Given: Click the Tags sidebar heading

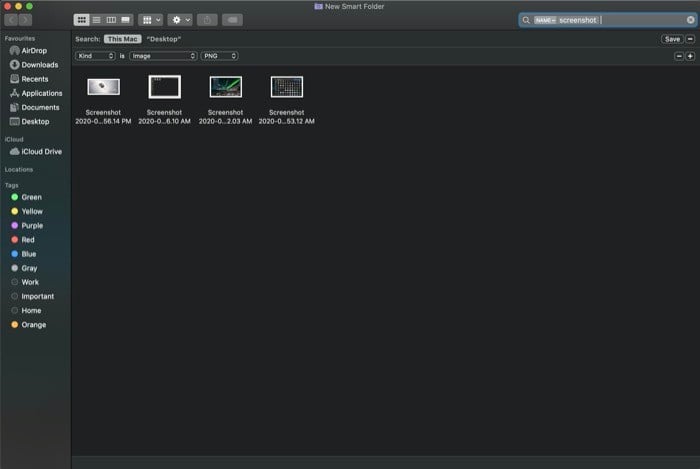Looking at the screenshot, I should tap(12, 185).
